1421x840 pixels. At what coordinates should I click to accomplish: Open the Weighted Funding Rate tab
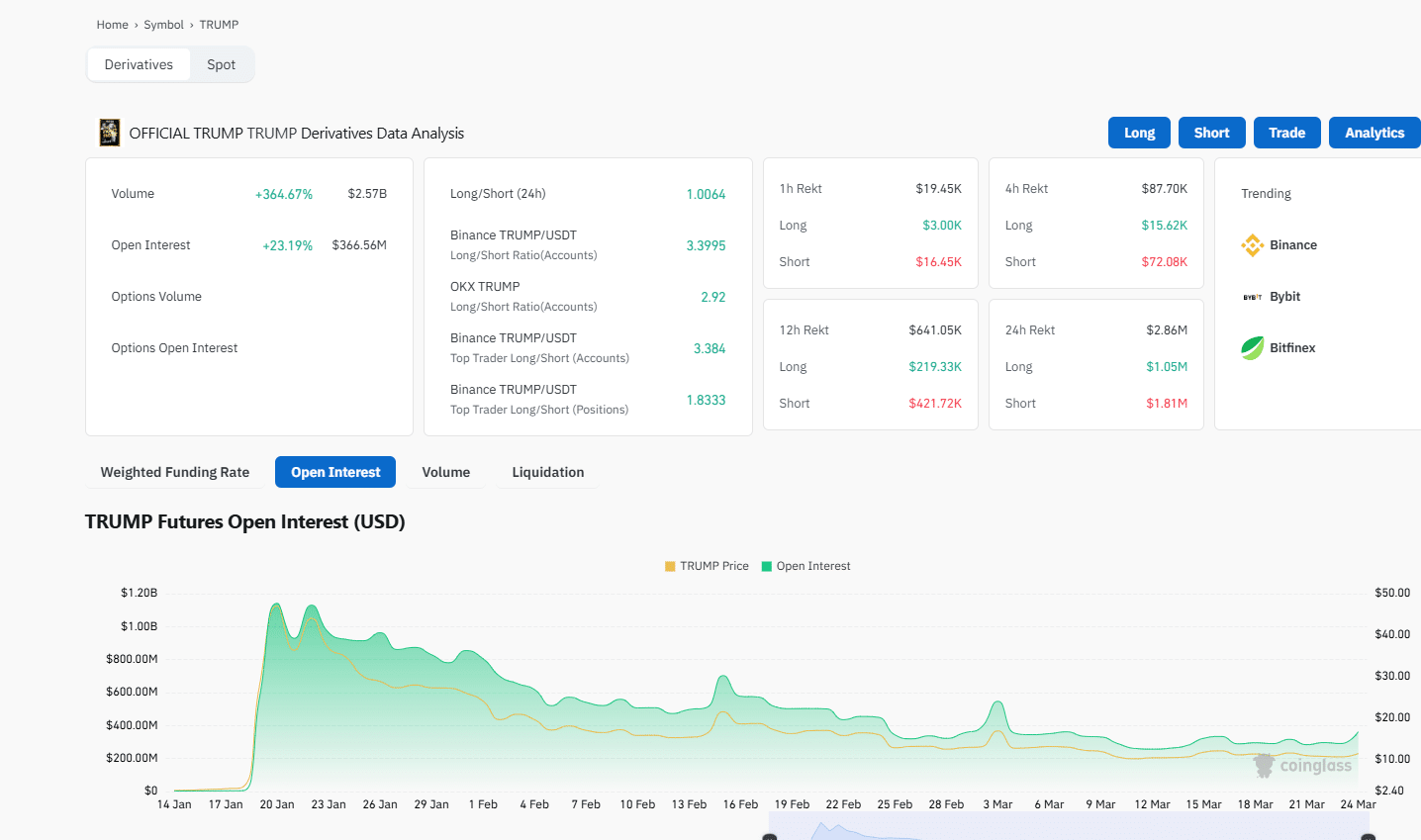pos(175,472)
